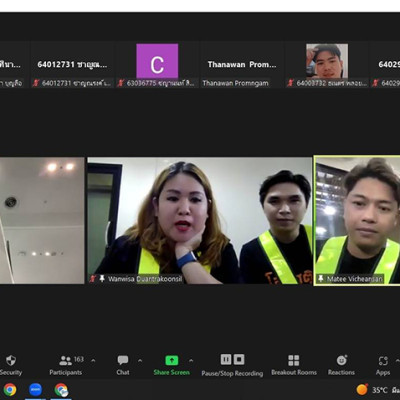This screenshot has height=400, width=400.
Task: Click the muted mic icon beside 63036775
Action: click(120, 83)
